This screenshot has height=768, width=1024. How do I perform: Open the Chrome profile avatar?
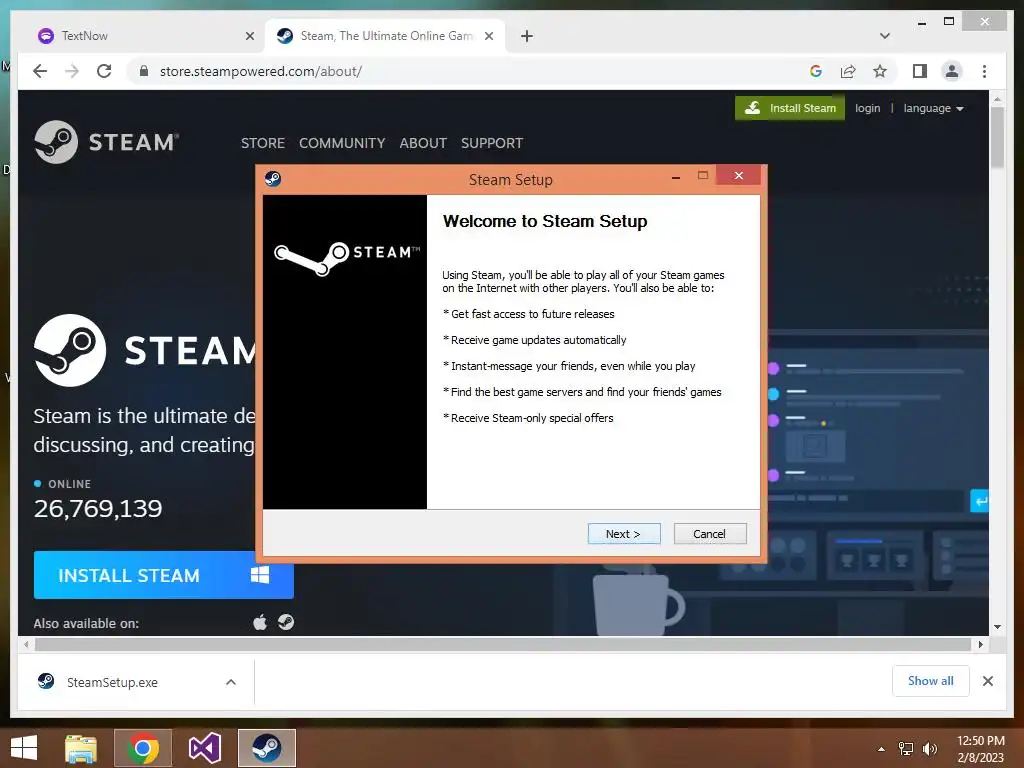[952, 71]
